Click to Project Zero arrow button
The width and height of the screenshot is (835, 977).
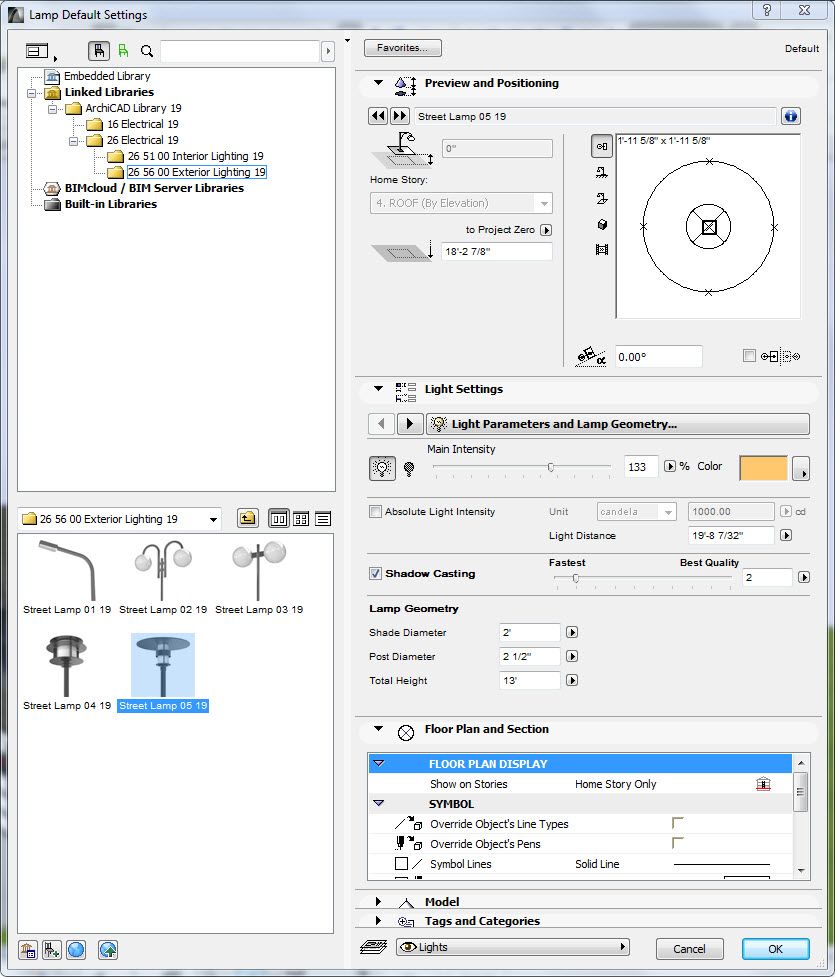tap(546, 230)
